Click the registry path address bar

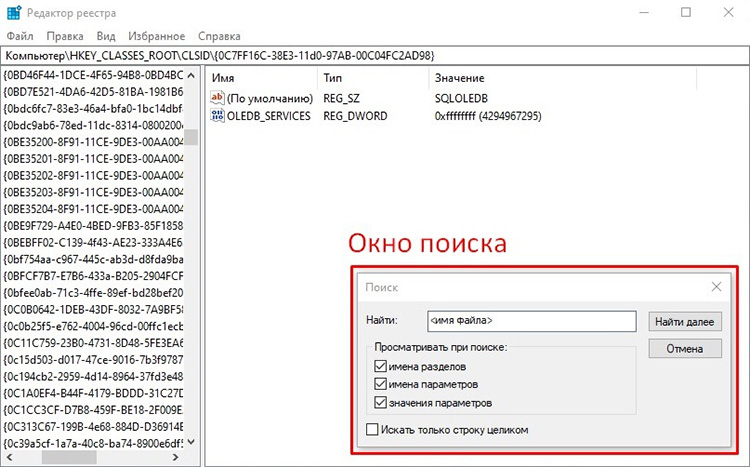pos(374,54)
